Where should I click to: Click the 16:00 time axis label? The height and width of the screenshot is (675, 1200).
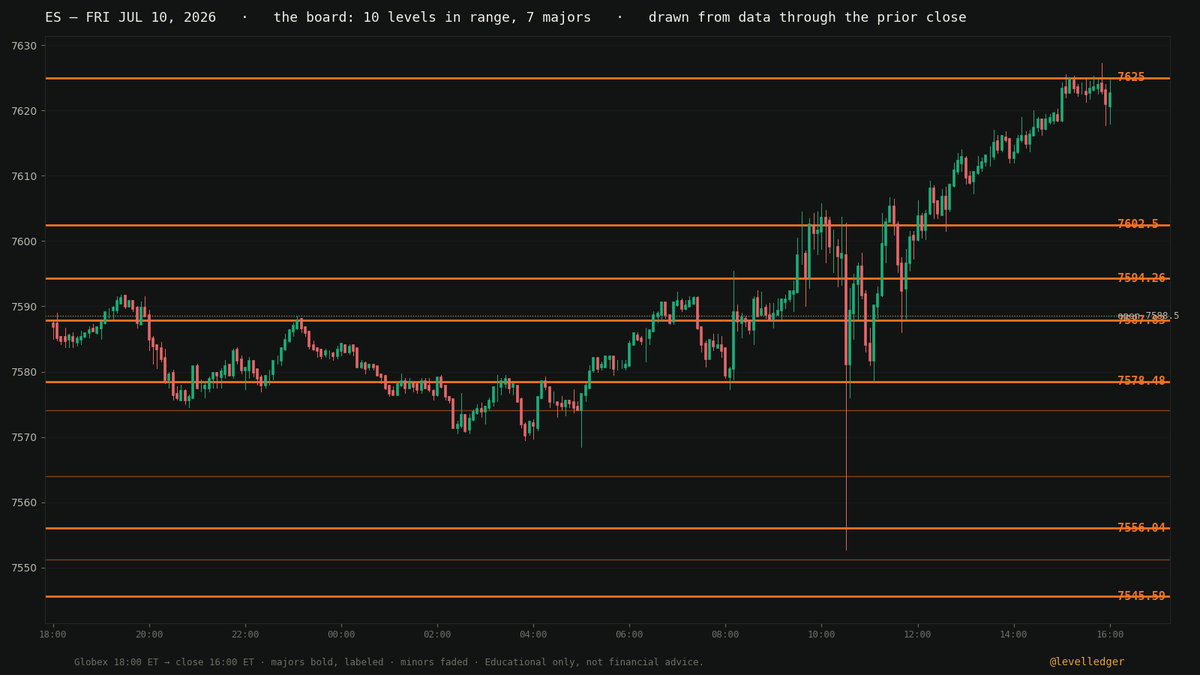click(1109, 634)
